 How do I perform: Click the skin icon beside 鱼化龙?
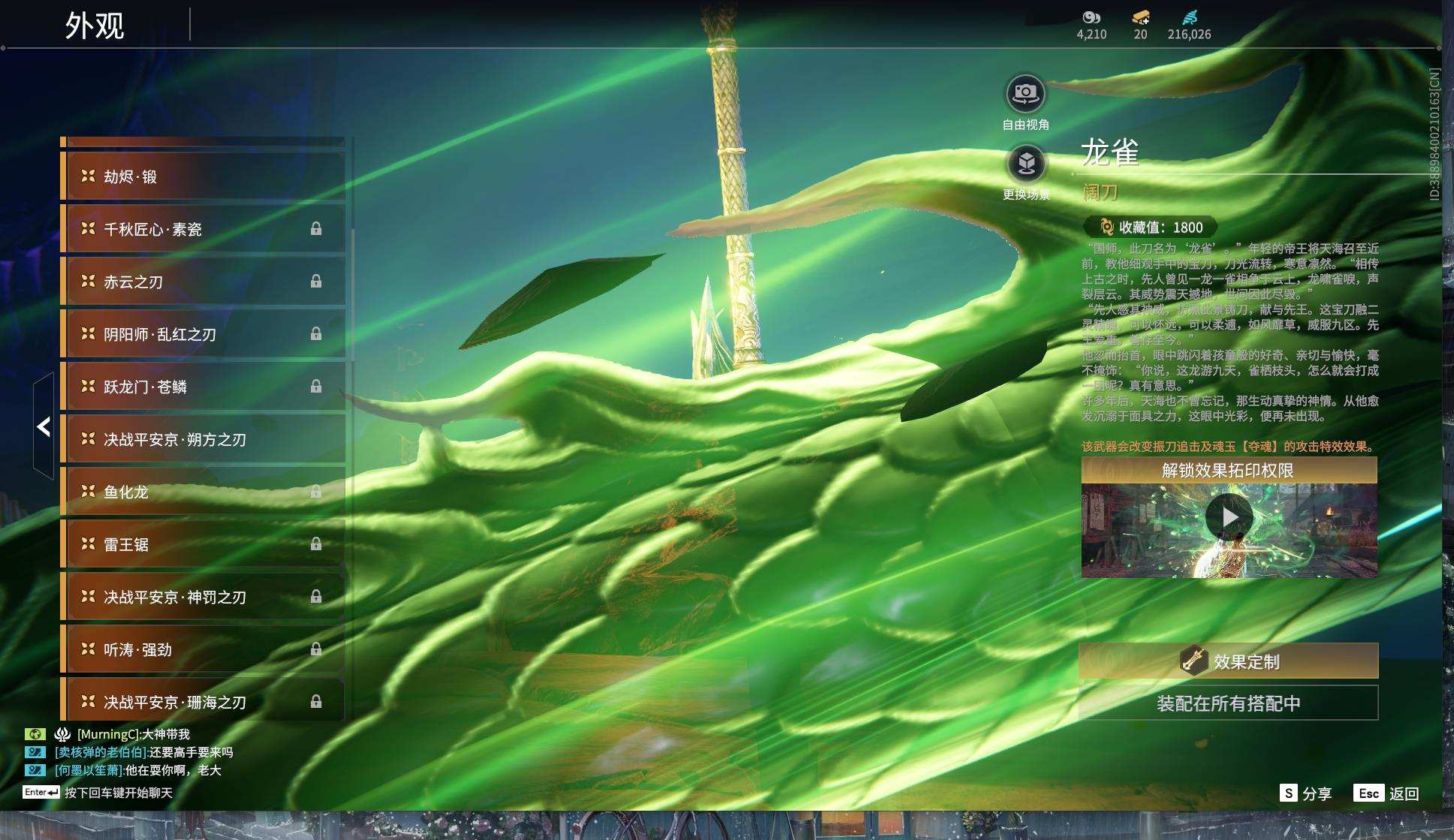click(x=88, y=491)
